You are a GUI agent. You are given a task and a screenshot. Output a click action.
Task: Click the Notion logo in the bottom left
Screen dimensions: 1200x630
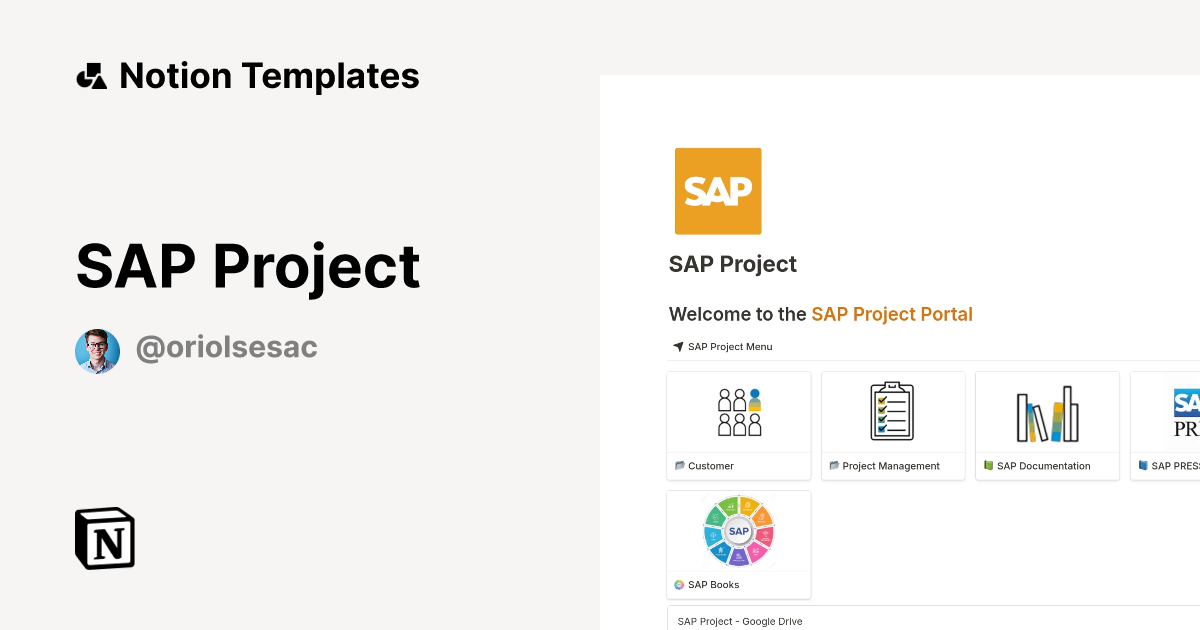coord(105,538)
